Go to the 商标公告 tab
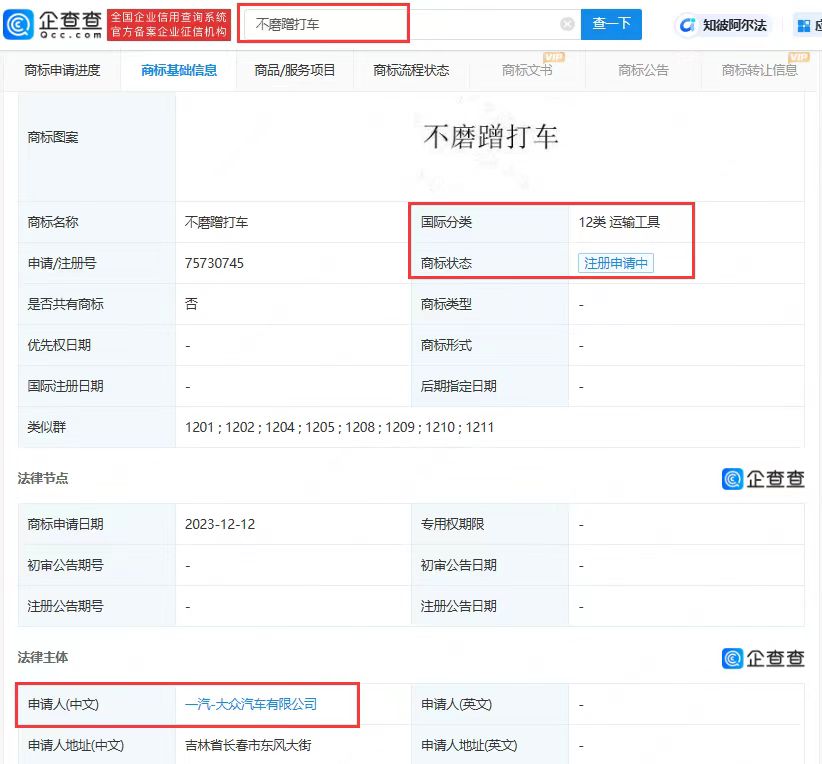 pos(643,70)
